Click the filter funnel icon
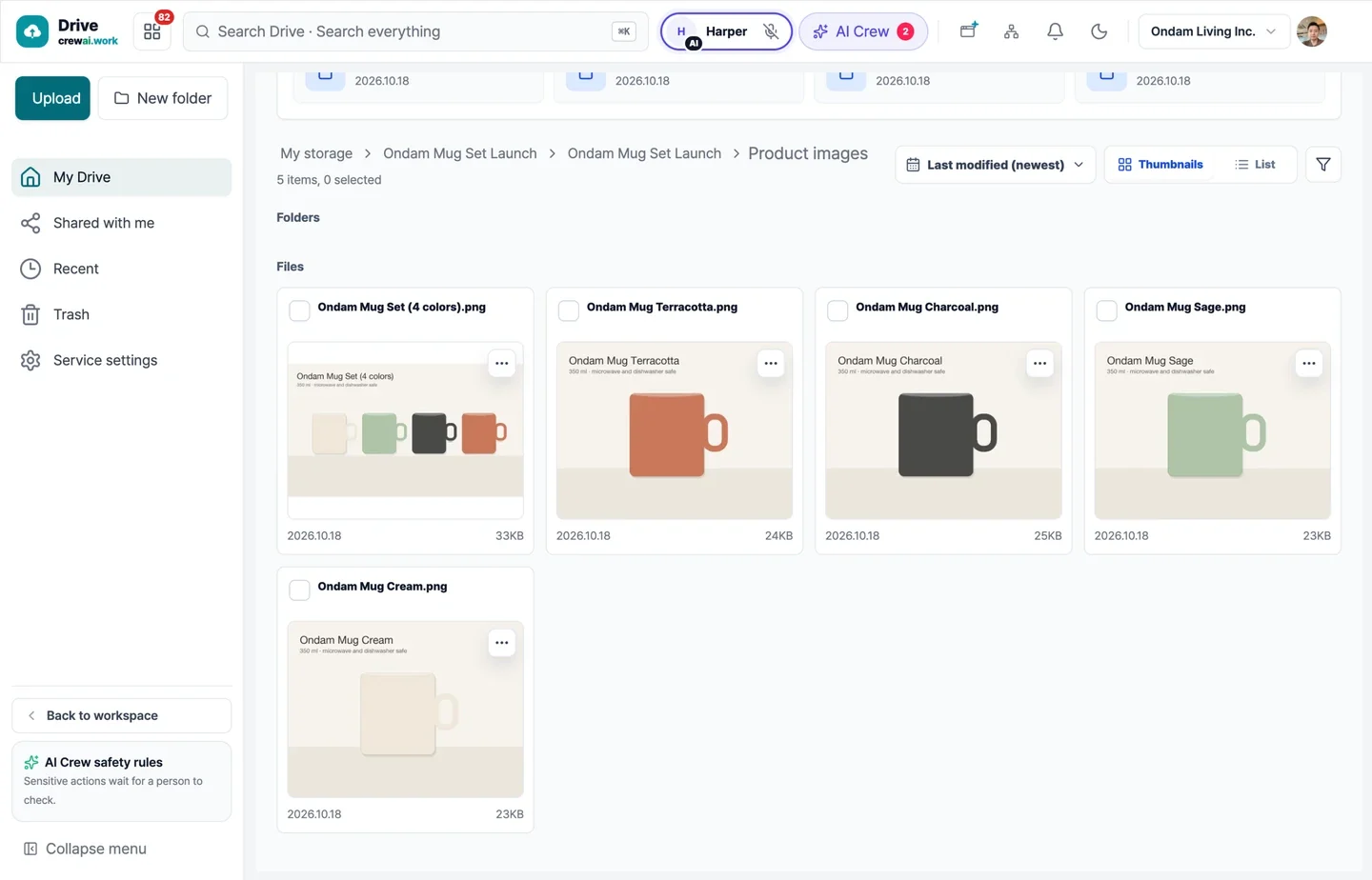This screenshot has width=1372, height=880. pyautogui.click(x=1322, y=165)
